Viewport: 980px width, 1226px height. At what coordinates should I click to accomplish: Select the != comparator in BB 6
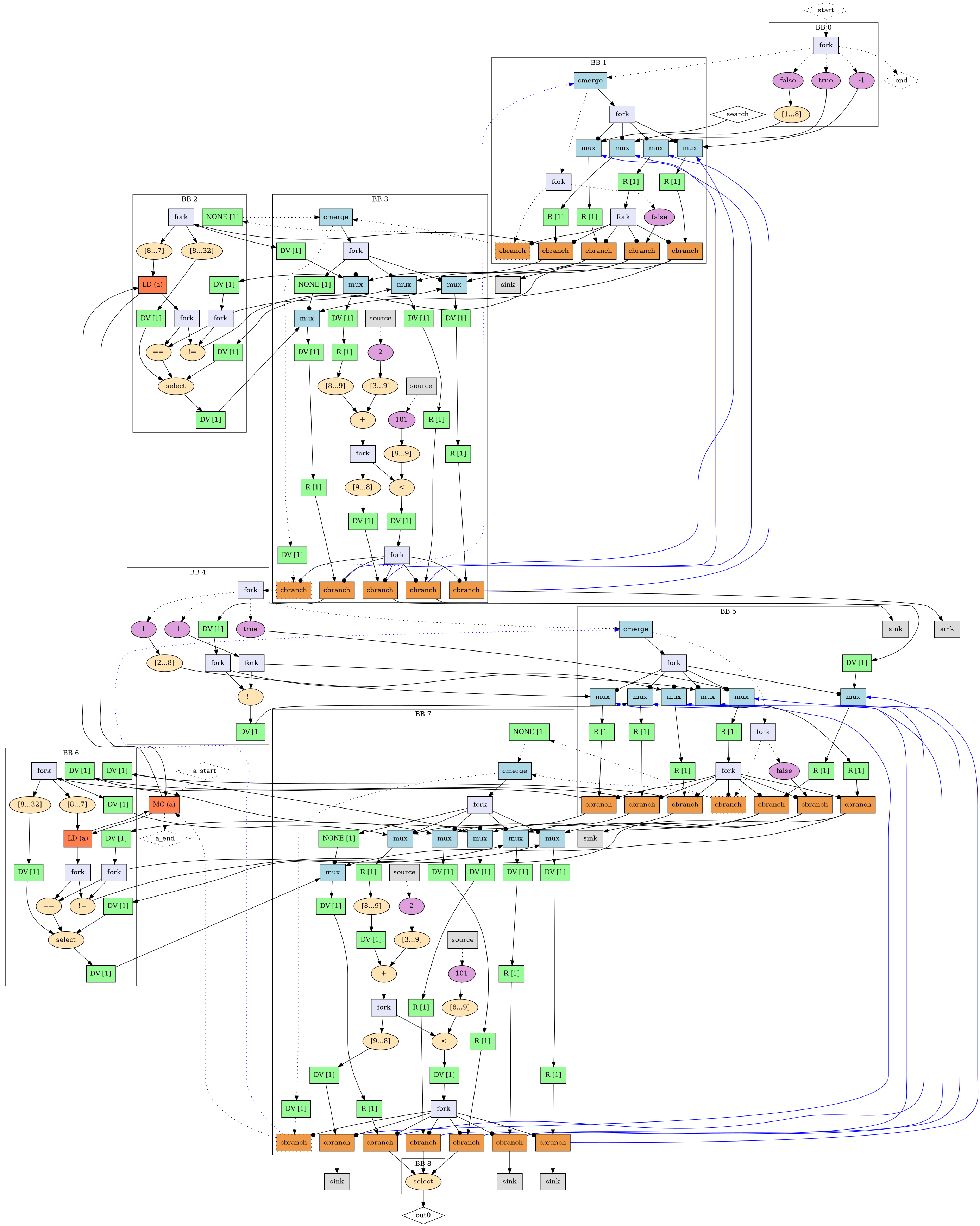tap(82, 906)
